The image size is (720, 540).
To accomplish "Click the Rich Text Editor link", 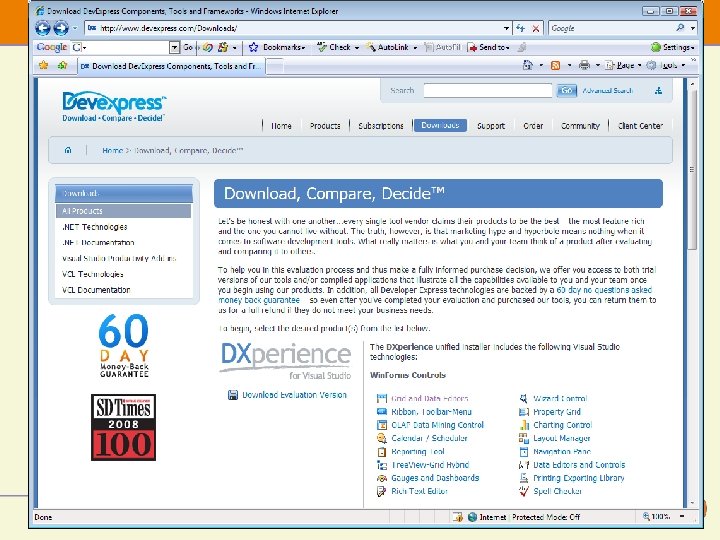I will [x=419, y=491].
